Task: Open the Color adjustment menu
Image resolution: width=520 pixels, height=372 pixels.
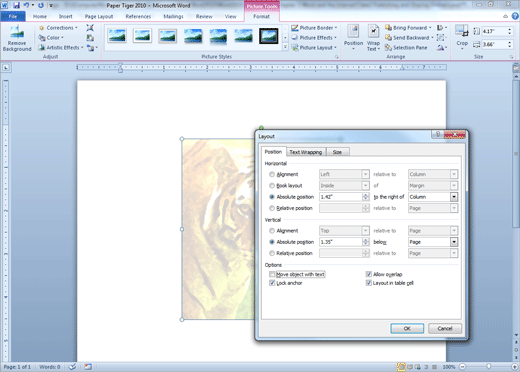Action: [x=51, y=38]
